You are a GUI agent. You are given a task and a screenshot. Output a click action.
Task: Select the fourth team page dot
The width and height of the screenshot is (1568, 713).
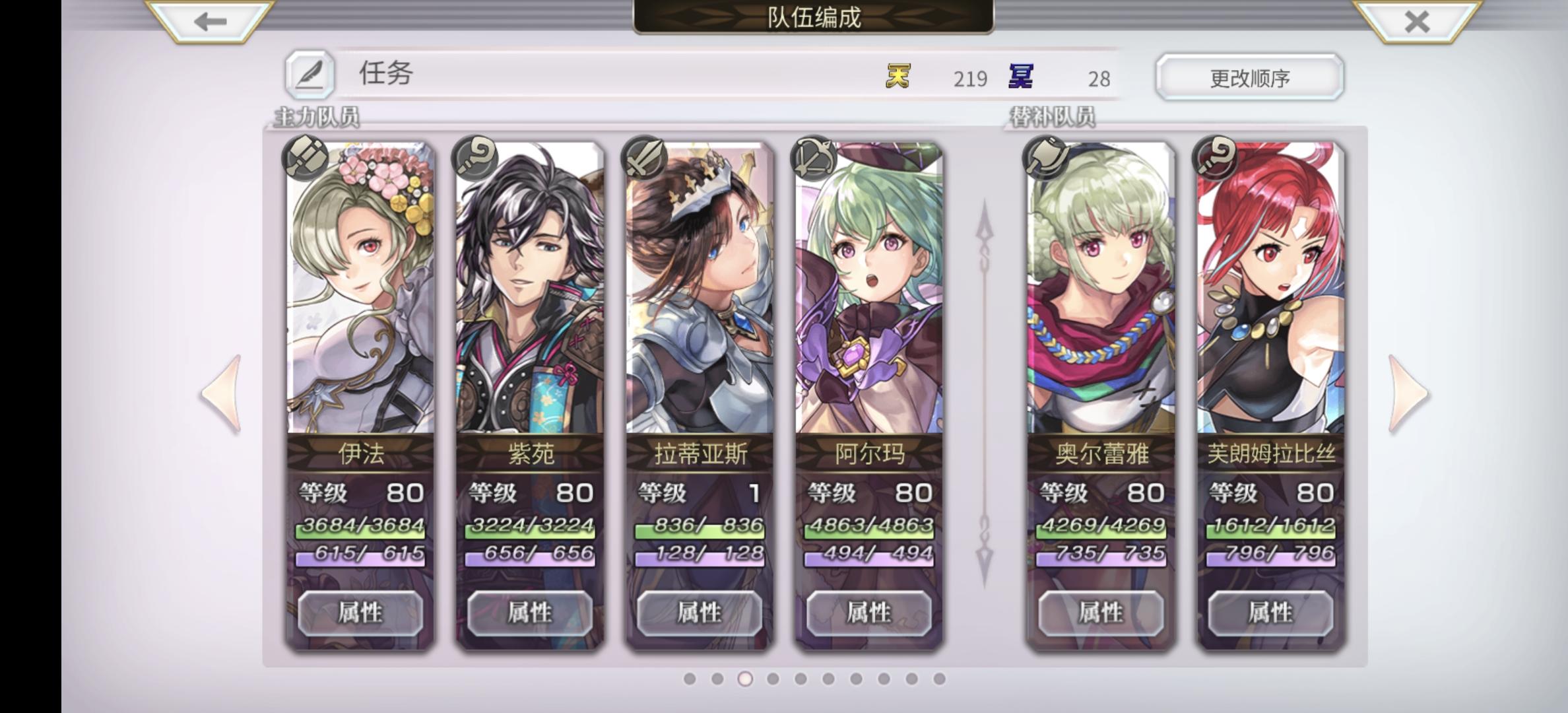point(773,679)
